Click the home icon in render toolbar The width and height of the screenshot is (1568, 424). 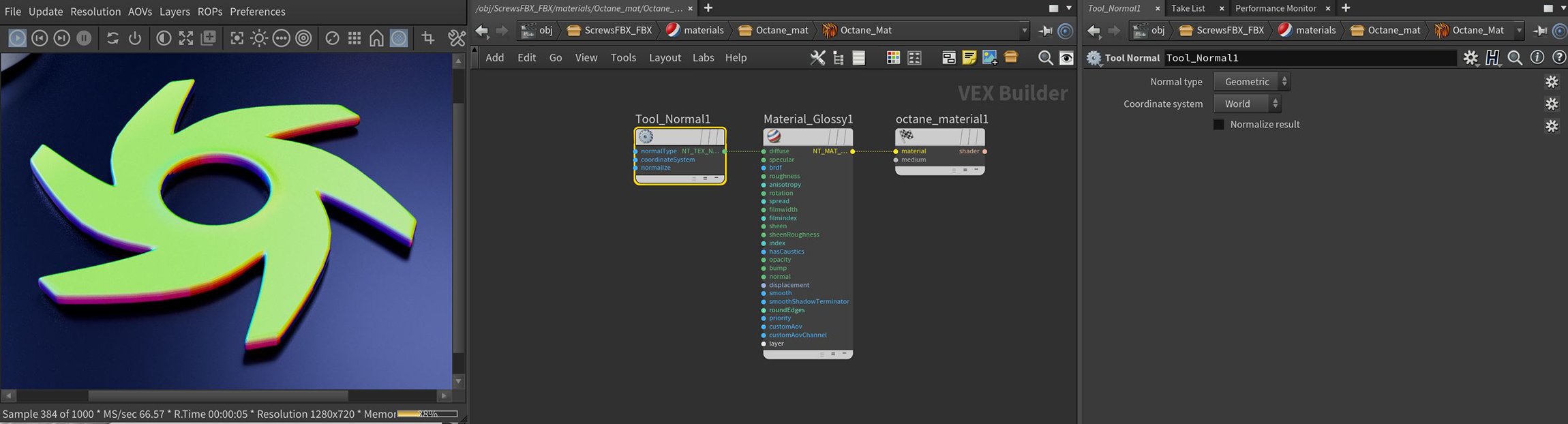pos(376,38)
